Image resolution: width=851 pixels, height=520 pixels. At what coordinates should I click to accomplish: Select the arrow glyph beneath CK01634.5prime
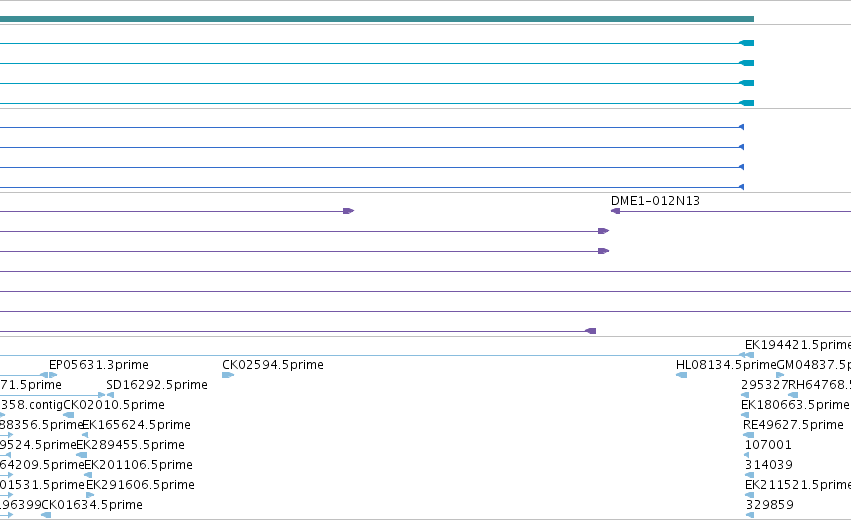click(x=46, y=515)
